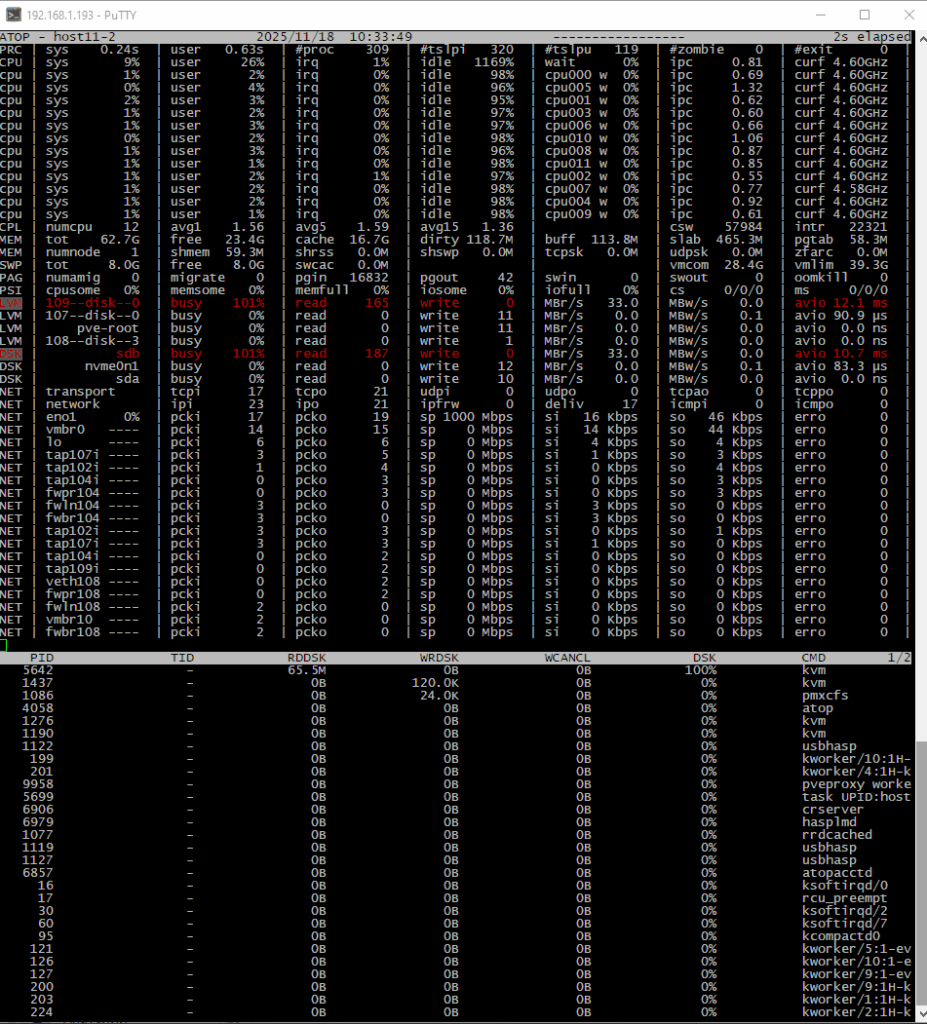The height and width of the screenshot is (1024, 927).
Task: Click the red sdb disk name
Action: tap(128, 353)
